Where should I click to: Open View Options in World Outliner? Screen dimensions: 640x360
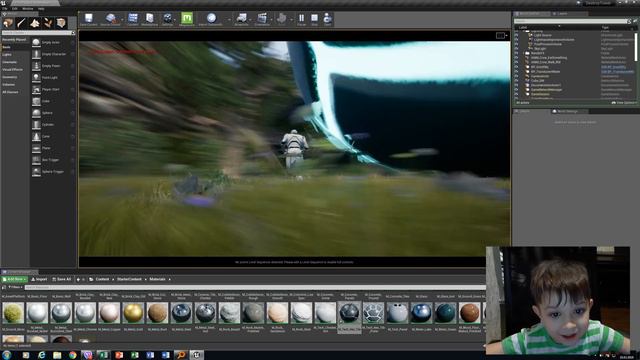coord(624,103)
